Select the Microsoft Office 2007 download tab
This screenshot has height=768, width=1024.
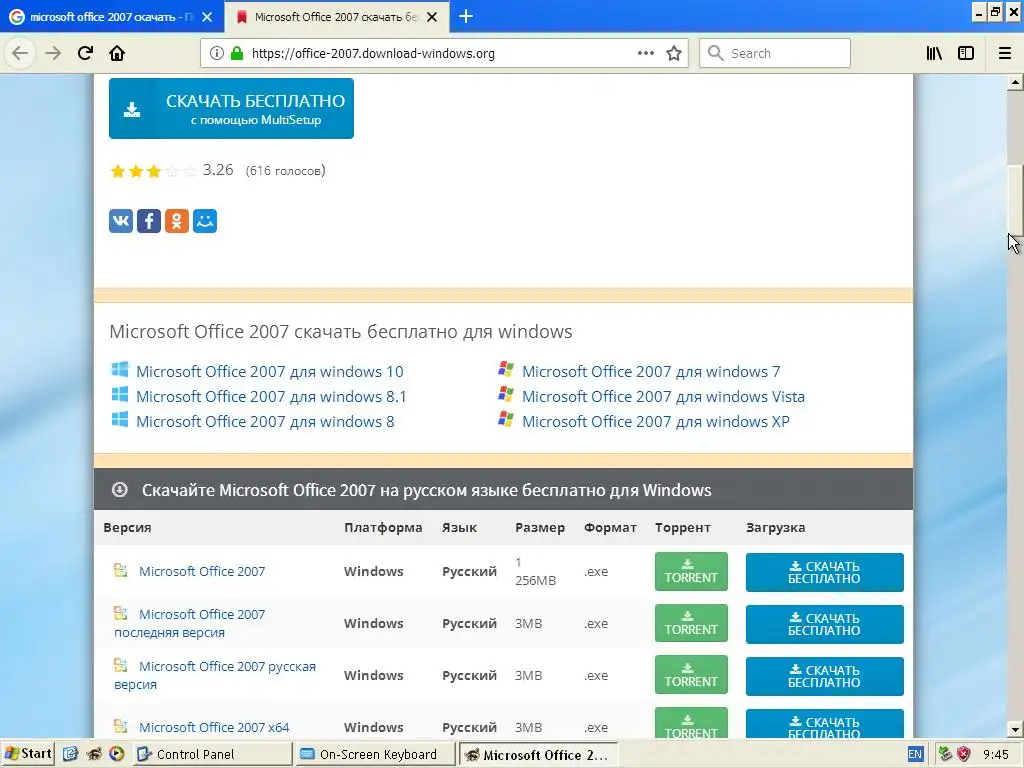point(336,17)
